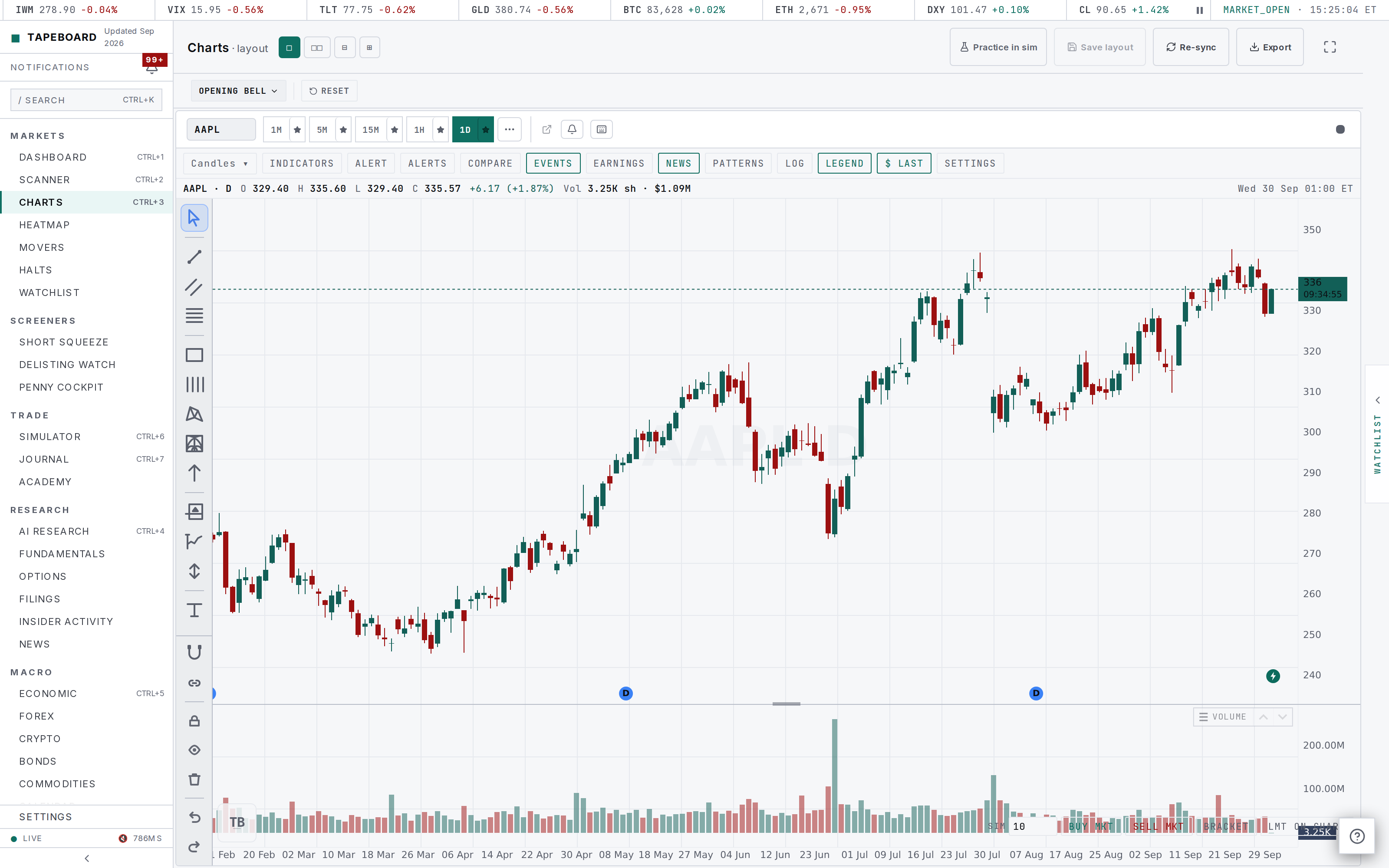Screen dimensions: 1389x868
Task: Toggle favorite star for 1M timeframe
Action: click(297, 130)
